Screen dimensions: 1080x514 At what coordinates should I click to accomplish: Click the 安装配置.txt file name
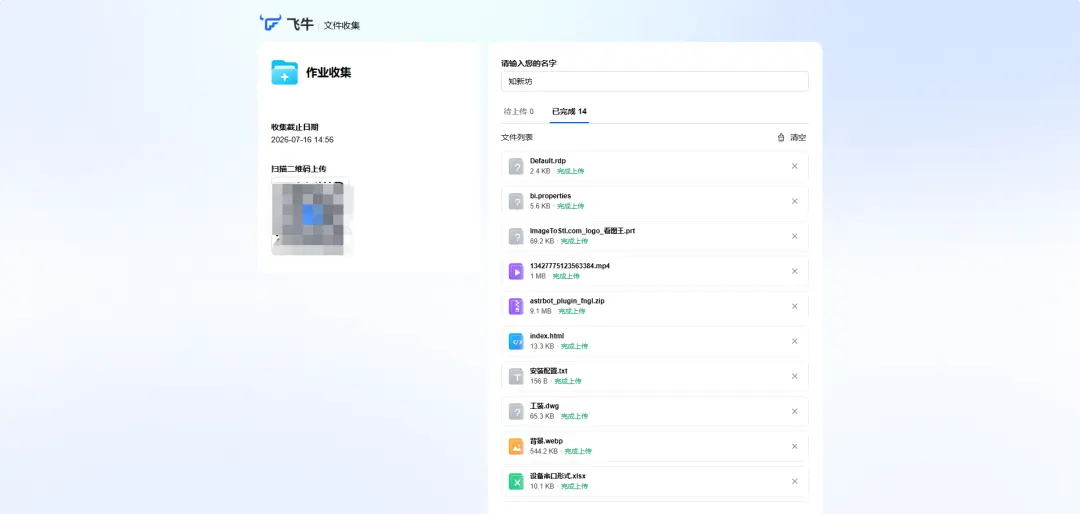(x=548, y=371)
